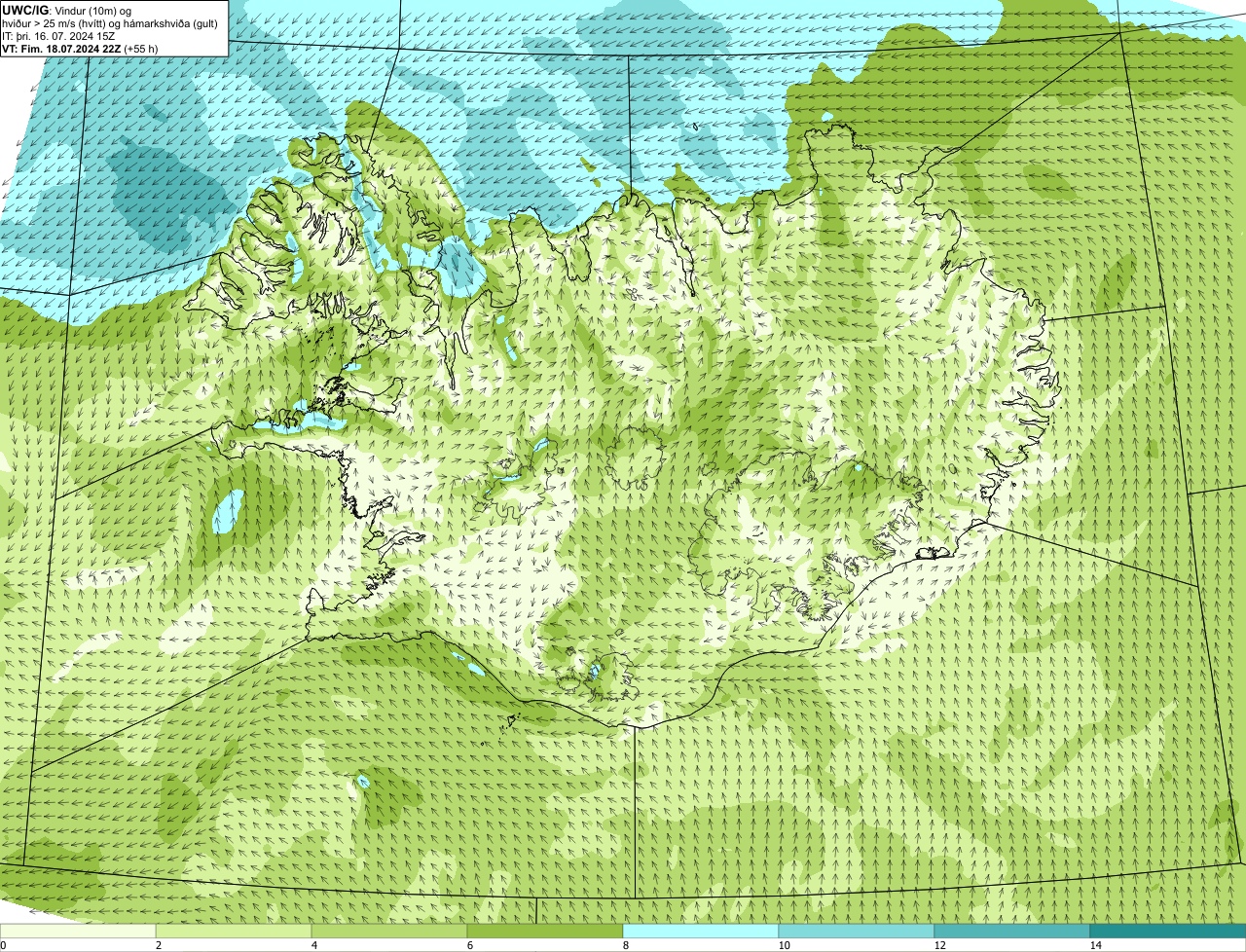1246x952 pixels.
Task: Click the legend label '0'
Action: pyautogui.click(x=3, y=945)
